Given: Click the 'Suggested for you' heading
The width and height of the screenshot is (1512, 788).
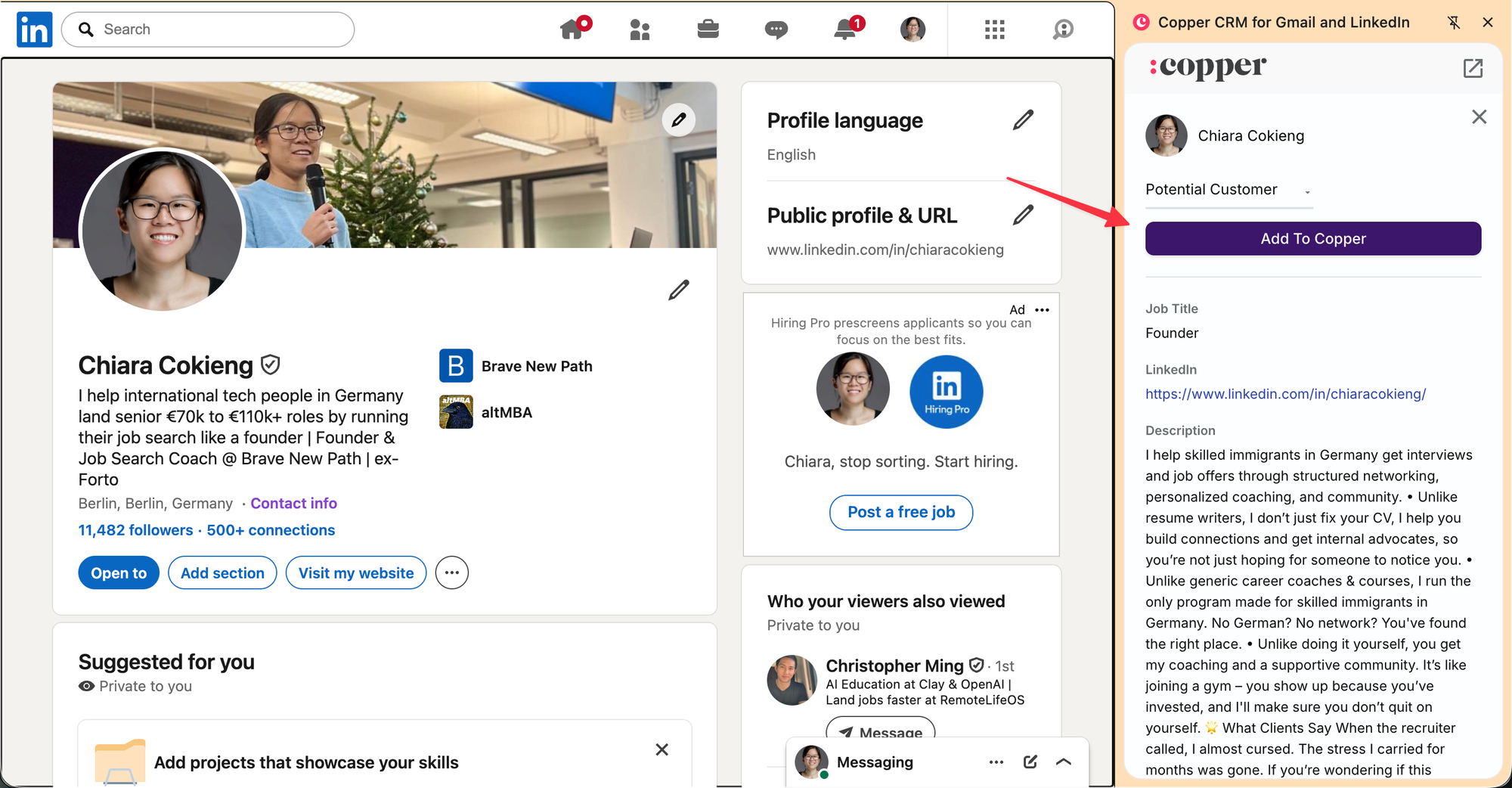Looking at the screenshot, I should click(x=166, y=662).
